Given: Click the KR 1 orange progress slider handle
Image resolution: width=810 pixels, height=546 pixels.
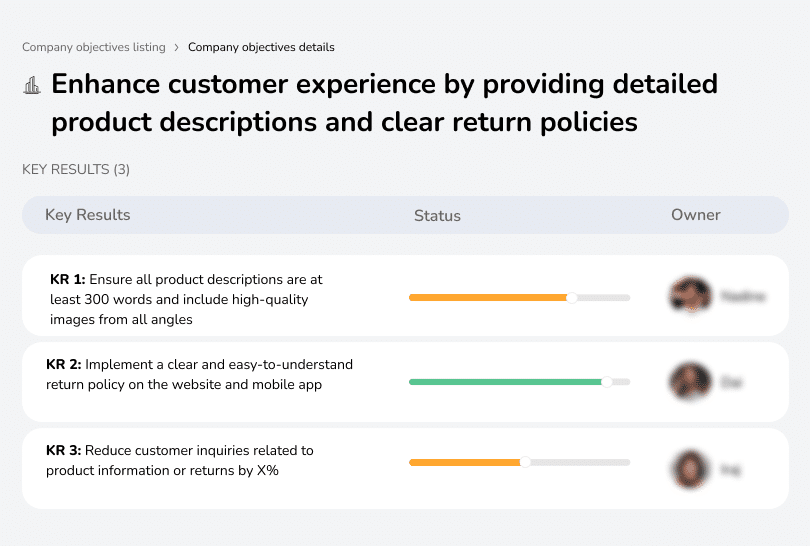Looking at the screenshot, I should pyautogui.click(x=572, y=297).
